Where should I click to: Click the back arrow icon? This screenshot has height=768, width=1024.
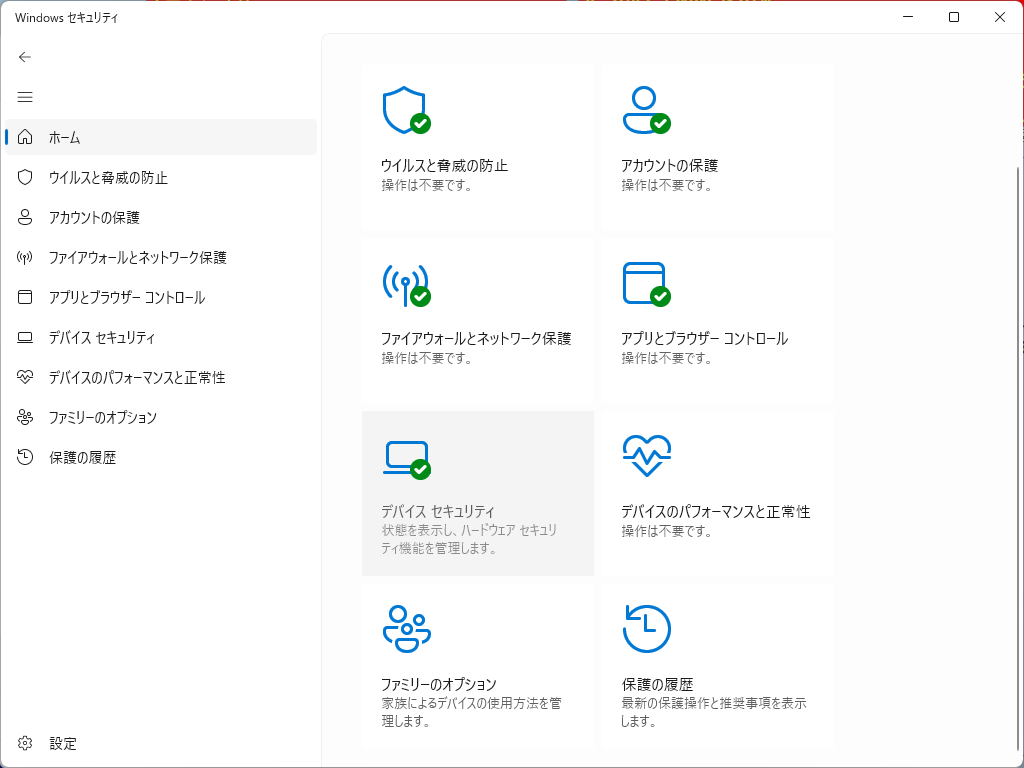click(25, 57)
